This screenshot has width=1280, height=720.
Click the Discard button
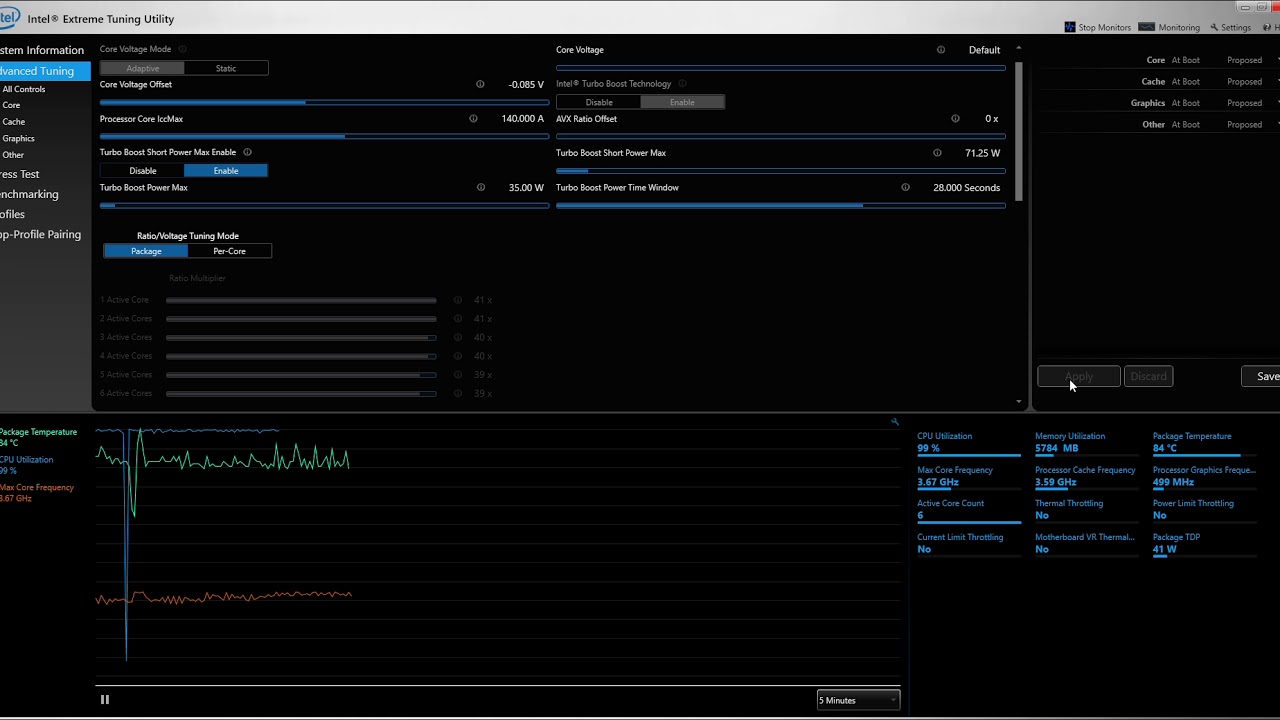[x=1148, y=377]
